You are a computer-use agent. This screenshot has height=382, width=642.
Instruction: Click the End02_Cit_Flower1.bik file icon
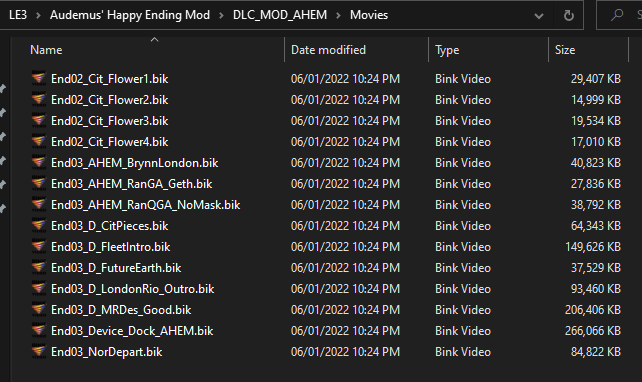pyautogui.click(x=38, y=79)
